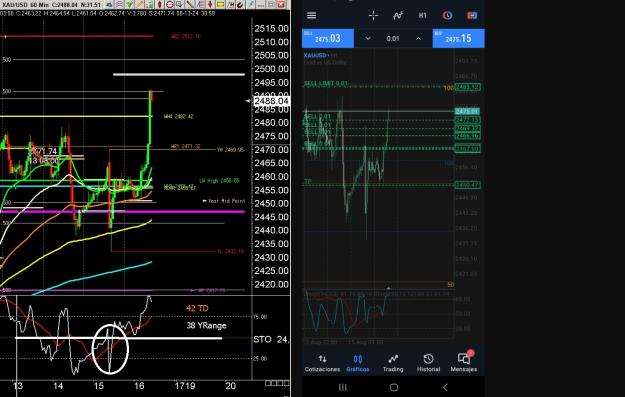Viewport: 625px width, 397px height.
Task: Click the YH 2469.95 label
Action: (x=230, y=150)
